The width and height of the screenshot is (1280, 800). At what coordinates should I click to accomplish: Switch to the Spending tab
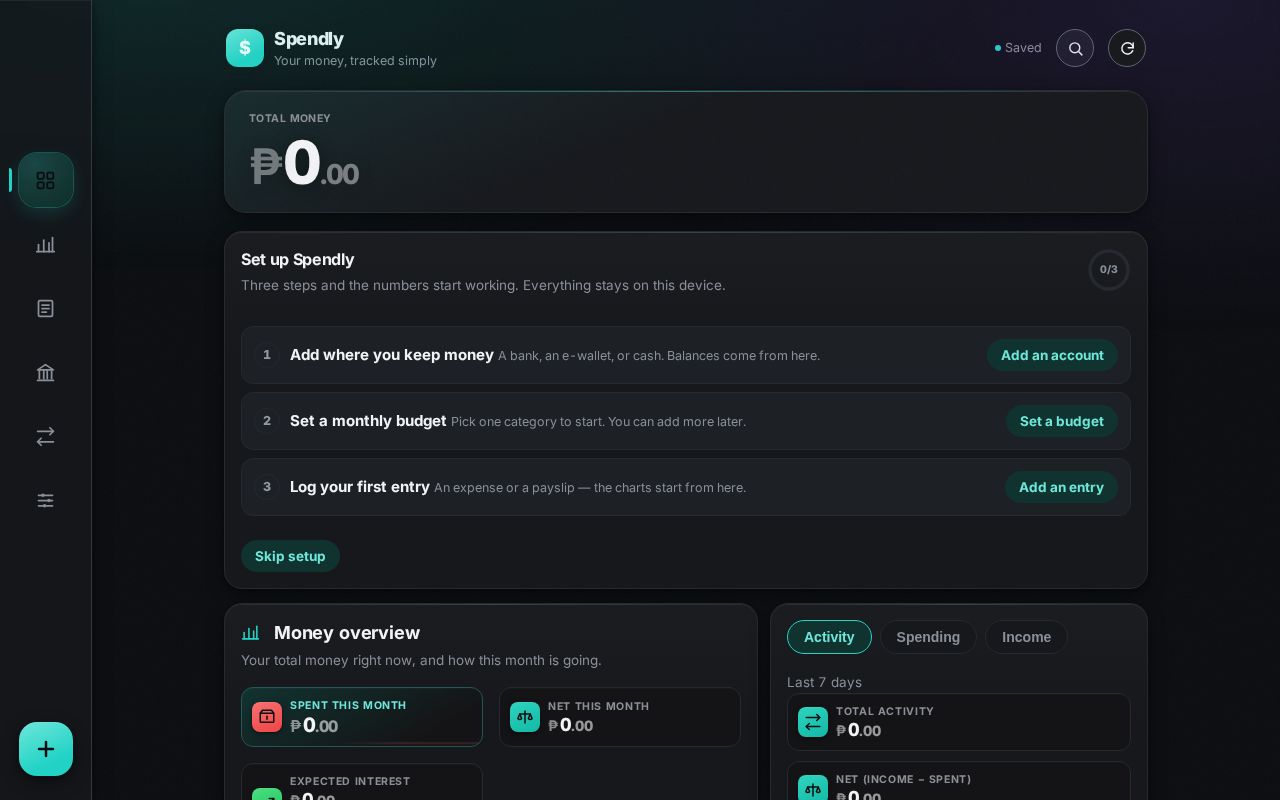click(928, 637)
